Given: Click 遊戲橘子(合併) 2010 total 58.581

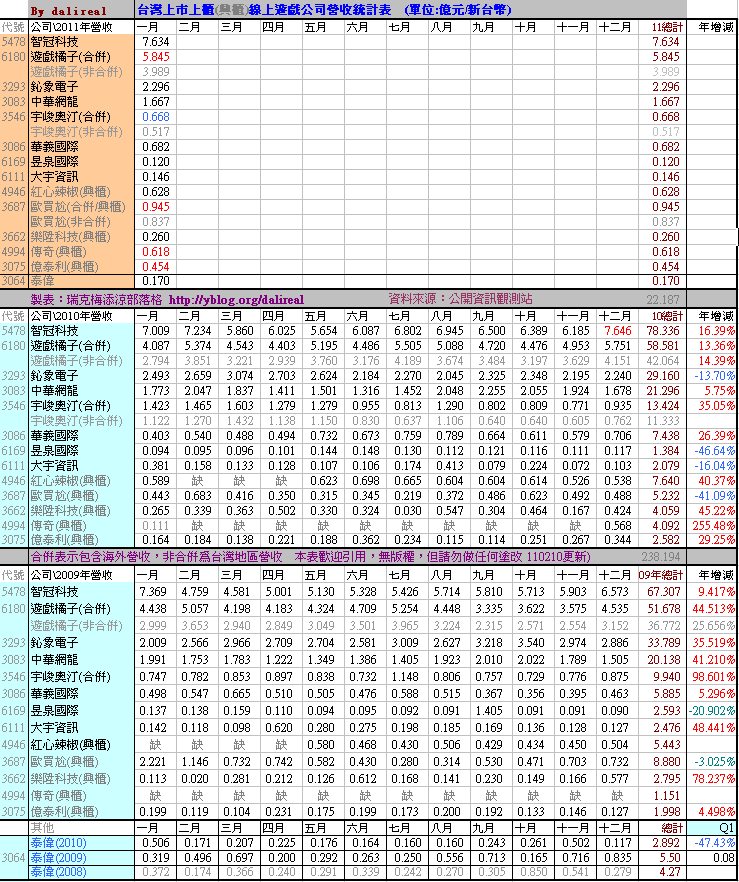Looking at the screenshot, I should tap(663, 346).
